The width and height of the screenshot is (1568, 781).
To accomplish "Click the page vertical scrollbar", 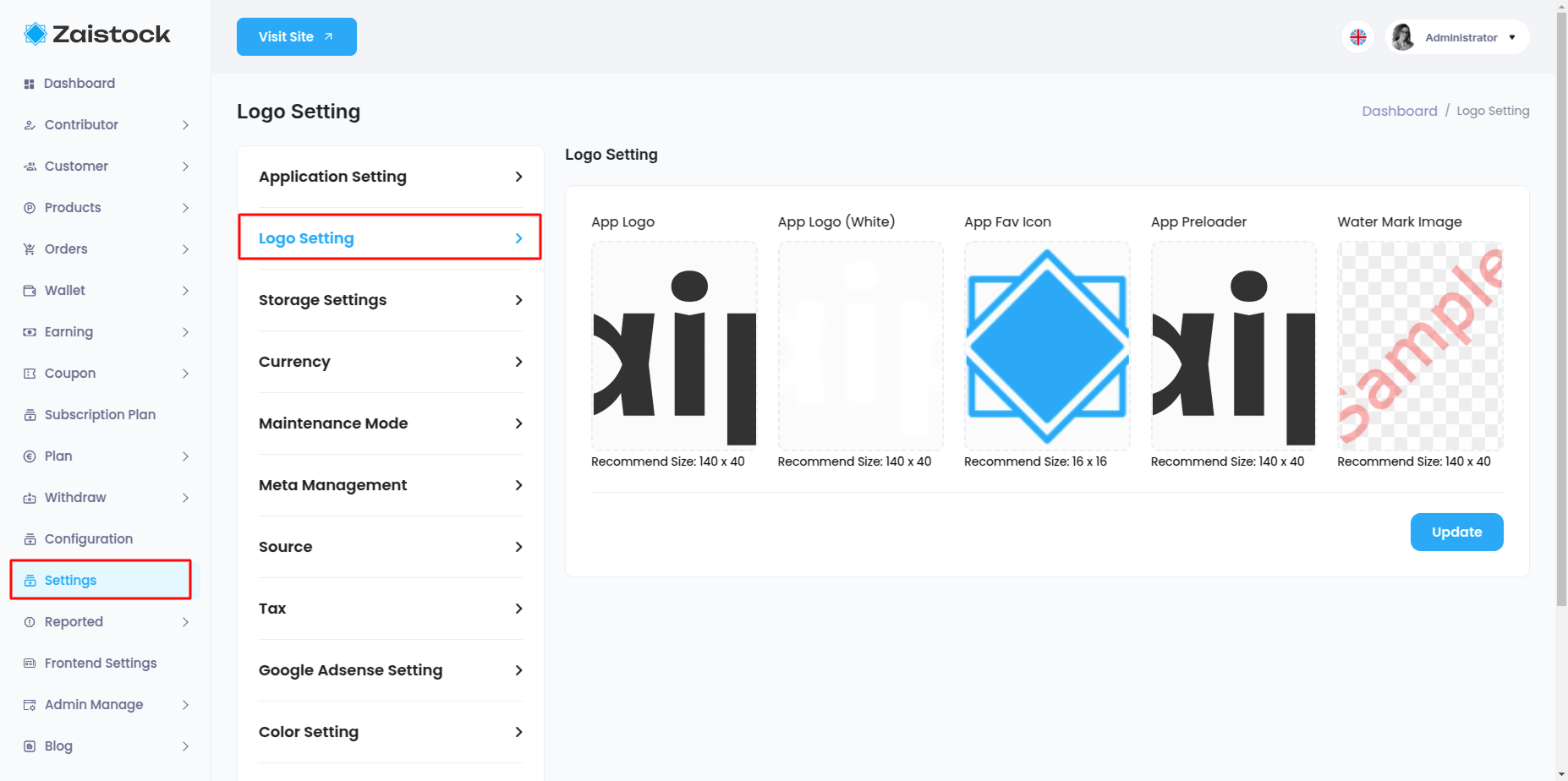I will [1561, 309].
